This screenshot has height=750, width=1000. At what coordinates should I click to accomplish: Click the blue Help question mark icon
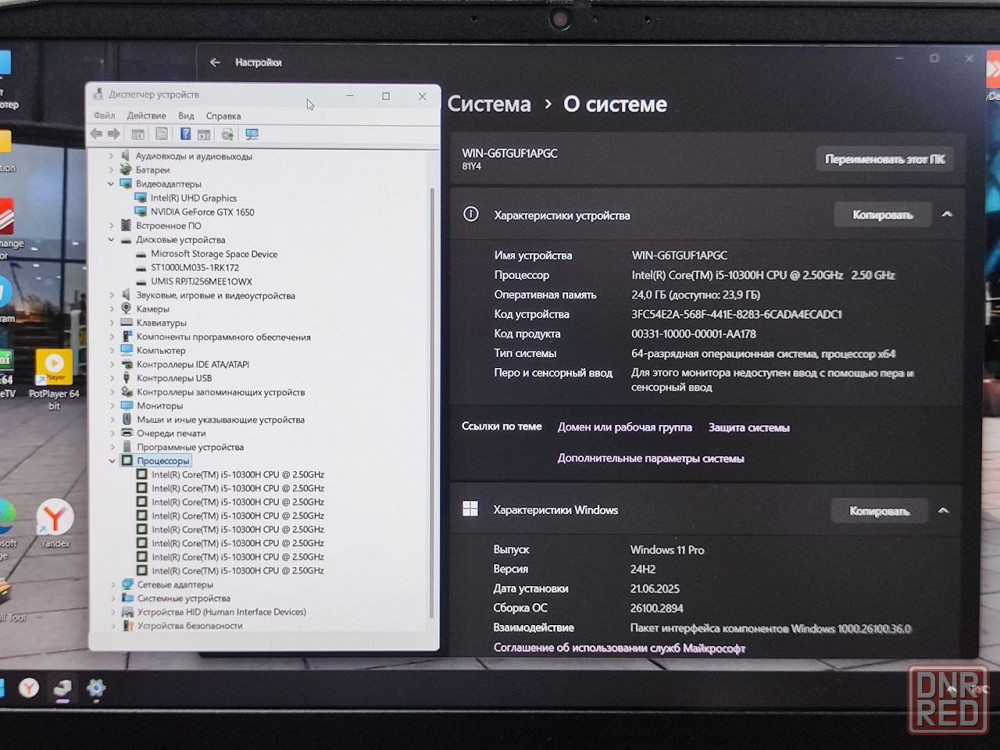[x=186, y=134]
